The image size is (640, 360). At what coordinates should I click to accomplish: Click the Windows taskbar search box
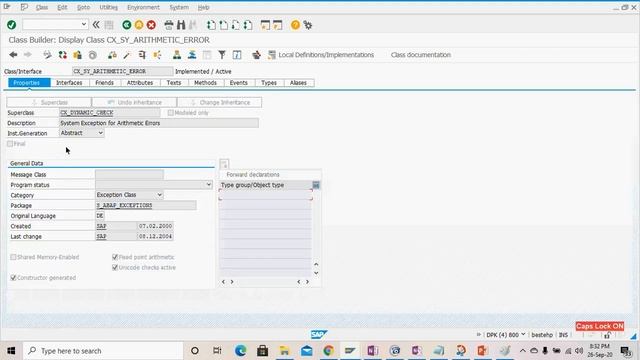click(x=103, y=351)
